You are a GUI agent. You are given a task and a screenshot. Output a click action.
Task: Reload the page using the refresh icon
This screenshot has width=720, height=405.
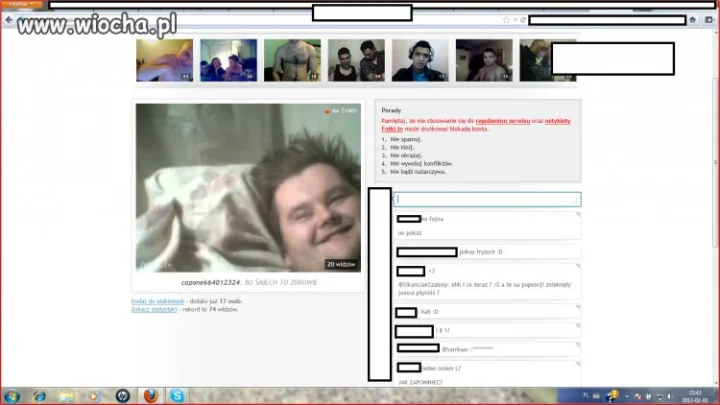click(x=523, y=20)
